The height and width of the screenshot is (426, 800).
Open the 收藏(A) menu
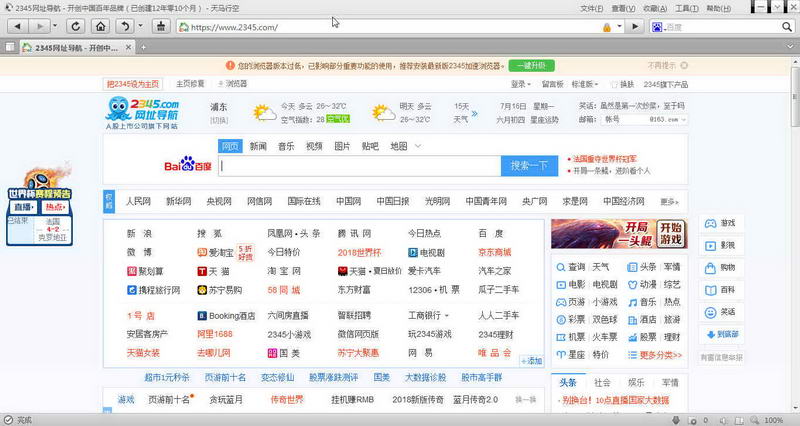[655, 8]
